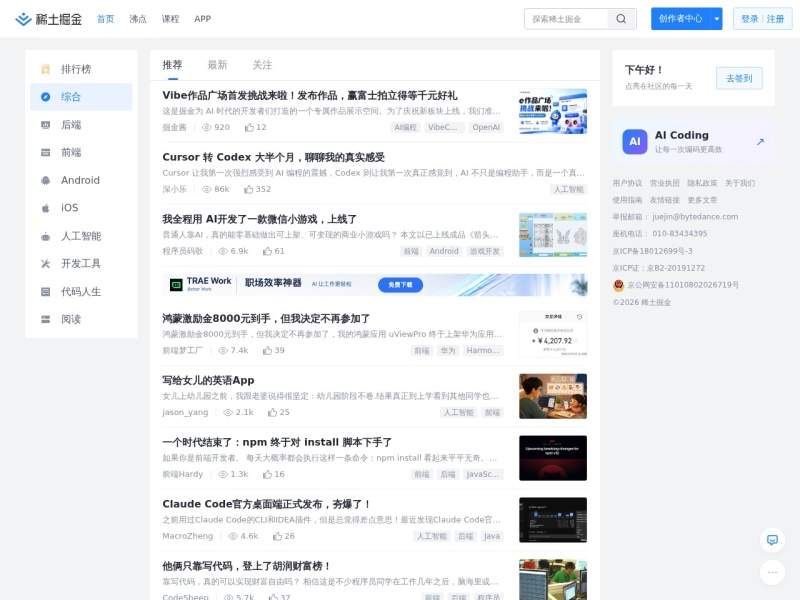
Task: Click 更多文章 footer link
Action: pos(702,200)
